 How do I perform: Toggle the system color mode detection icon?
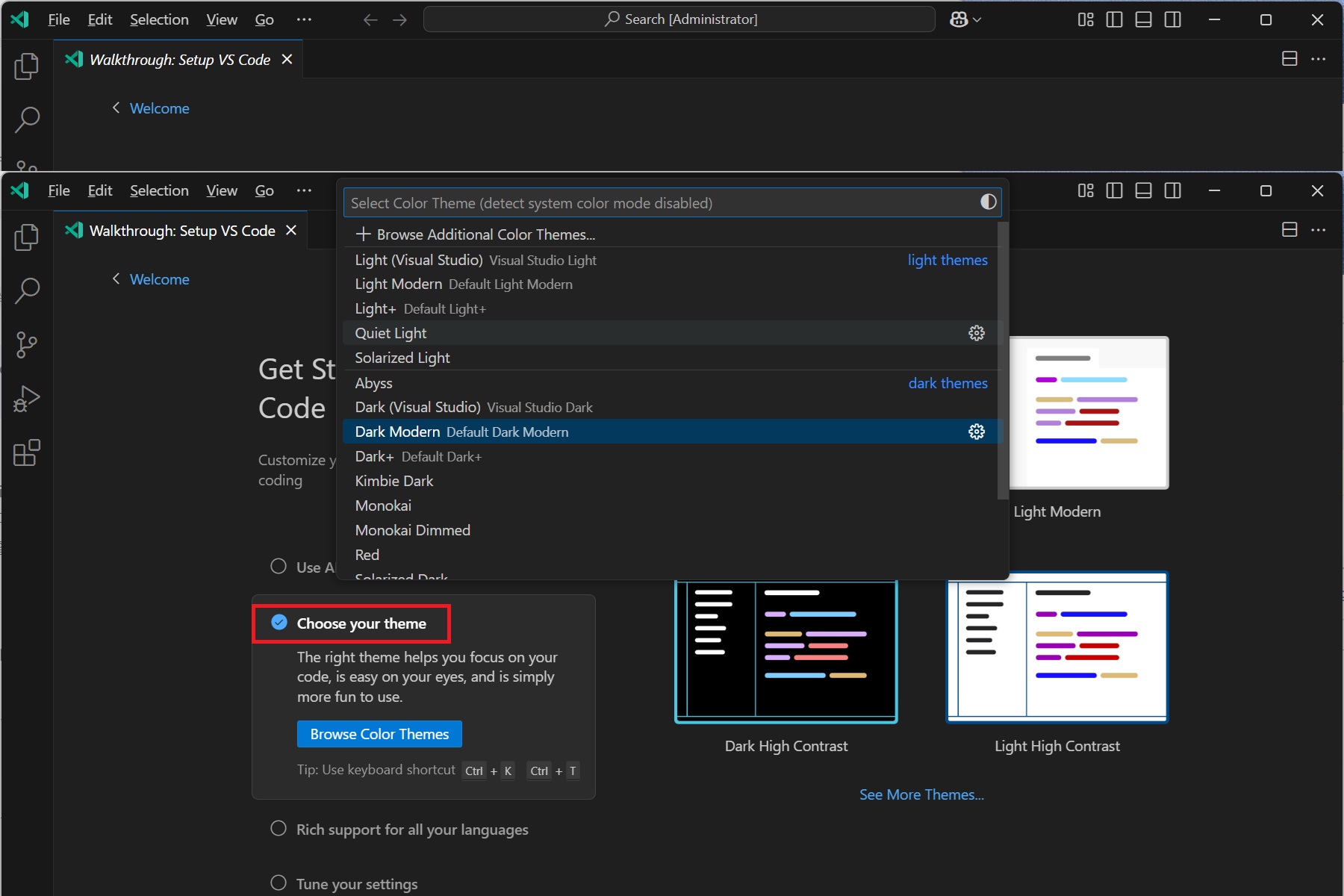[x=988, y=202]
